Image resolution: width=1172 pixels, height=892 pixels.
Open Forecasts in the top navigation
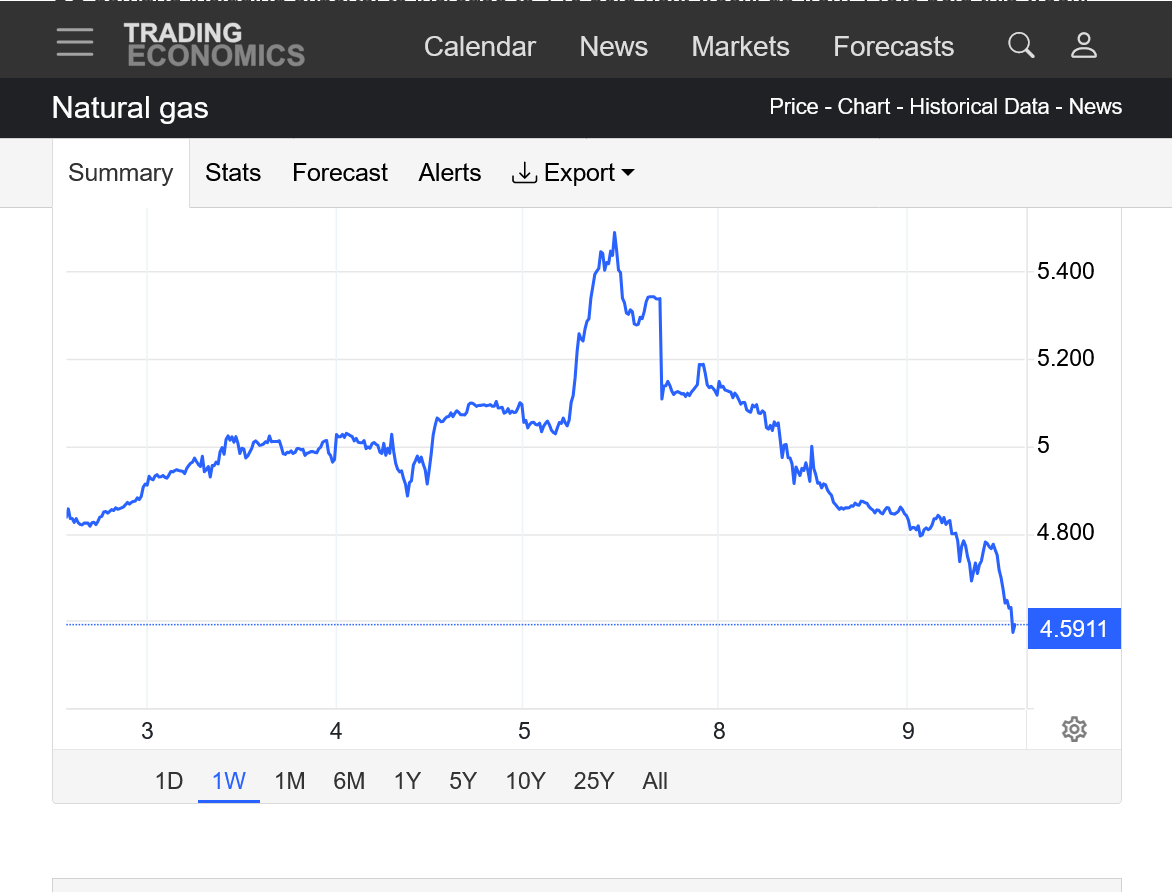[x=893, y=47]
